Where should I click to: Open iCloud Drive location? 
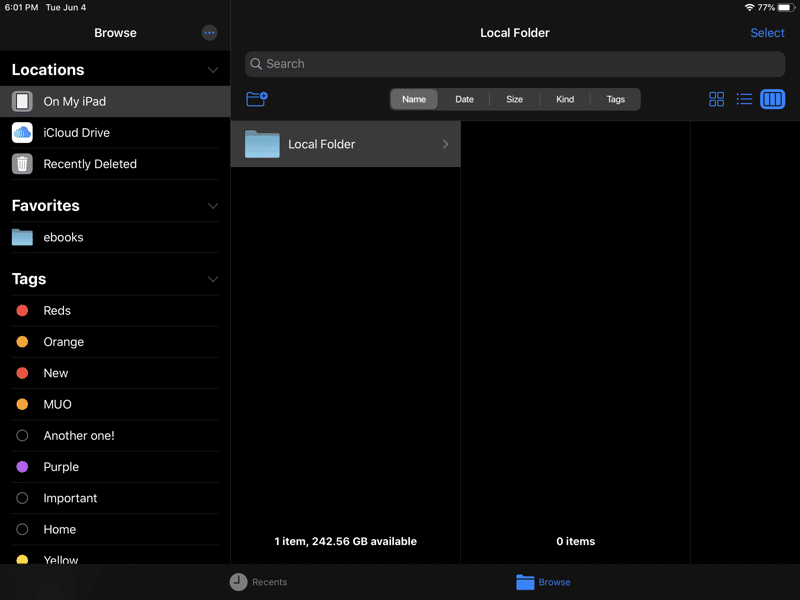pyautogui.click(x=76, y=133)
